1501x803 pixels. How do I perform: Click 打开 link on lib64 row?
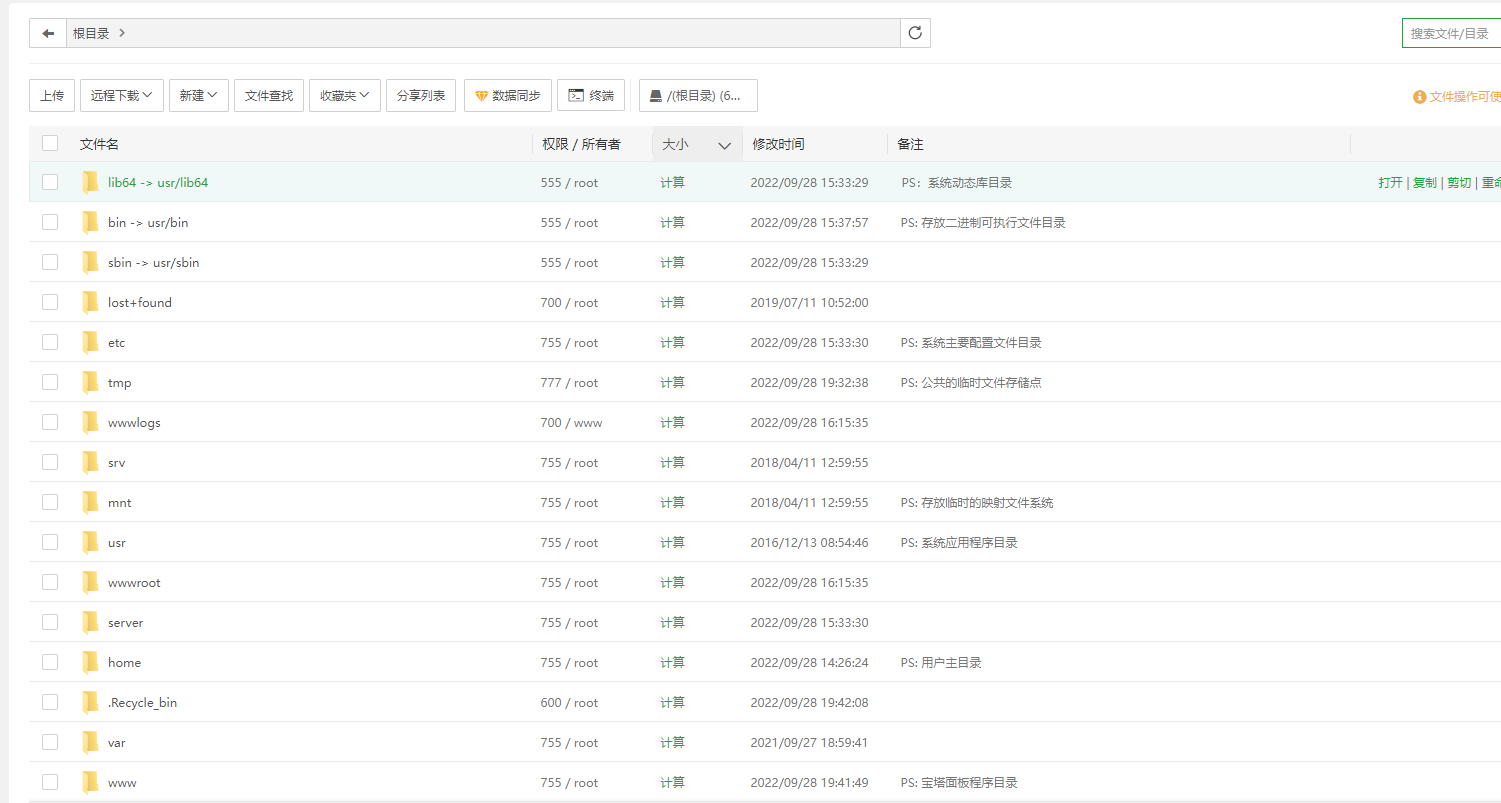pos(1390,182)
